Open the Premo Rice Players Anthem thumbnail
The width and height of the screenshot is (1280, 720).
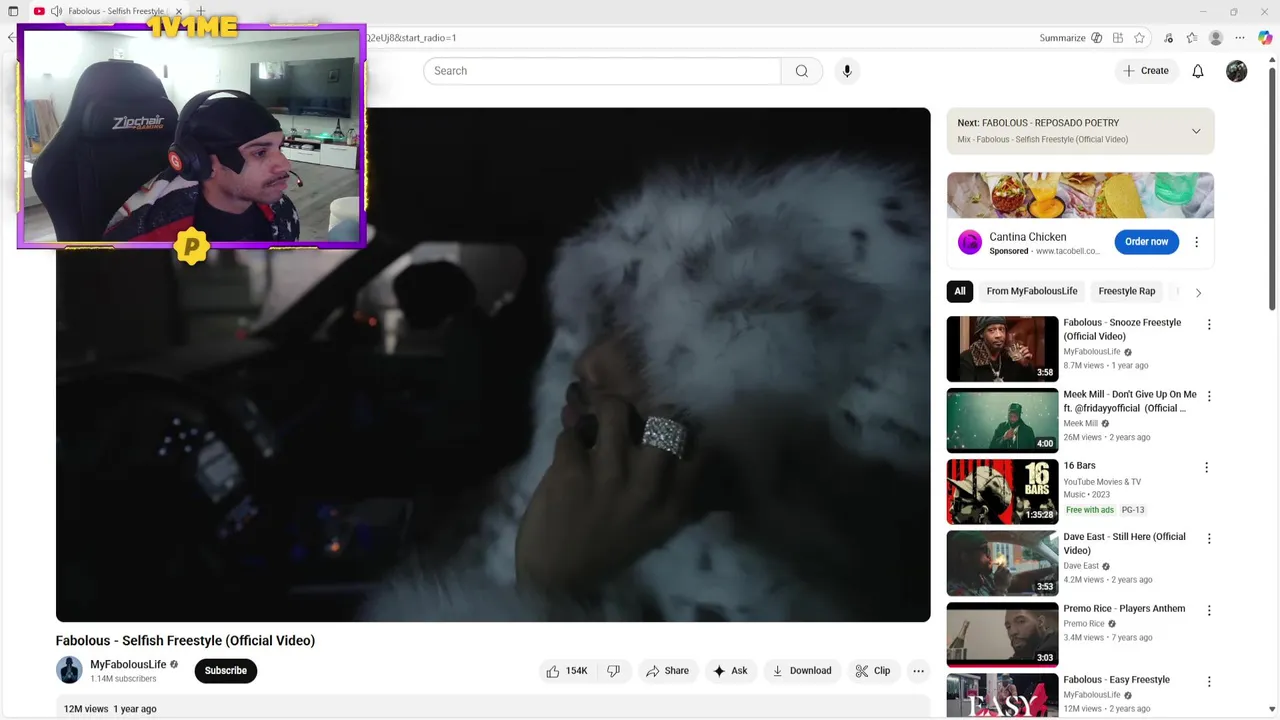click(1002, 634)
